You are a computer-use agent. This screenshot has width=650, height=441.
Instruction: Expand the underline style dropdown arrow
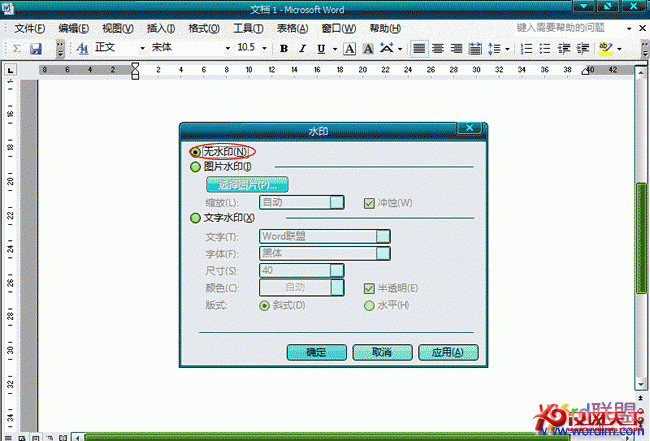point(335,49)
